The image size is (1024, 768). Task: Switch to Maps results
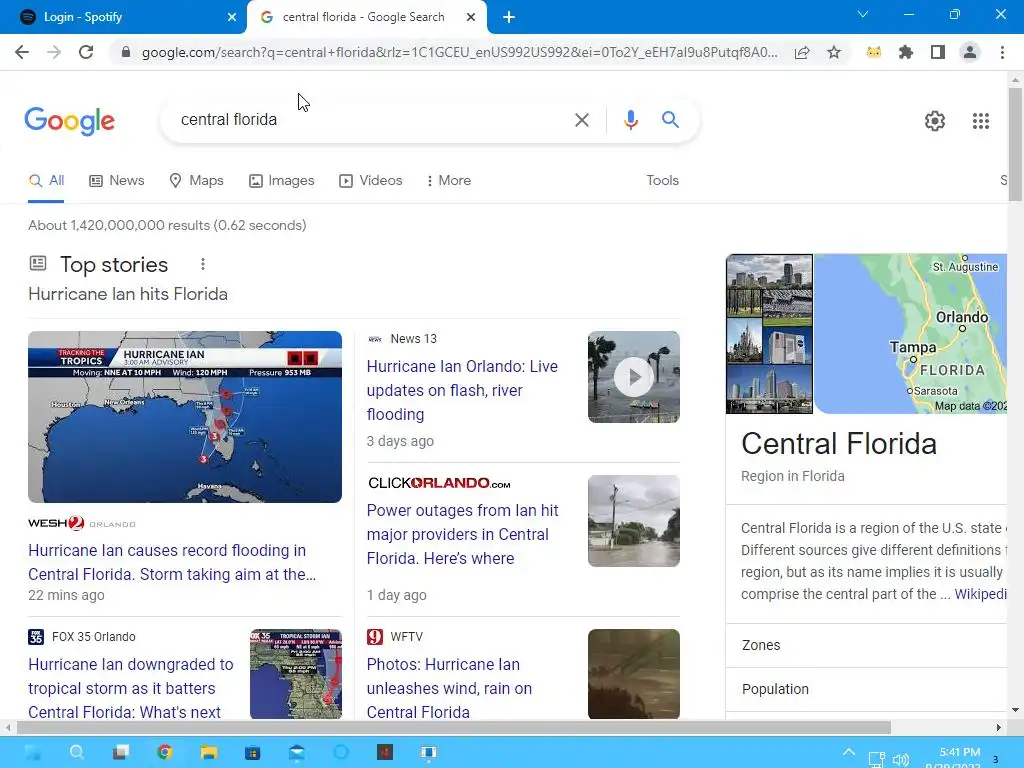coord(196,181)
